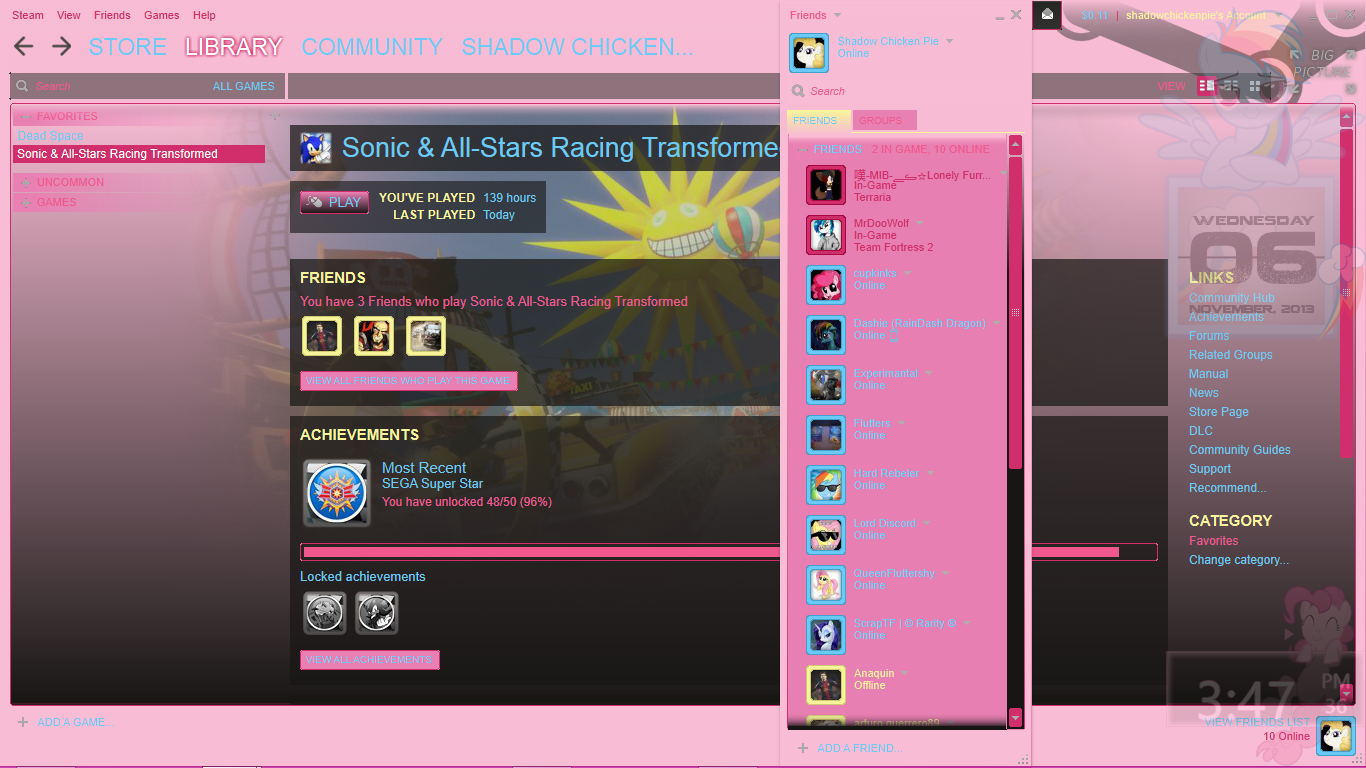The image size is (1366, 768).
Task: Open the View menu
Action: [x=69, y=15]
